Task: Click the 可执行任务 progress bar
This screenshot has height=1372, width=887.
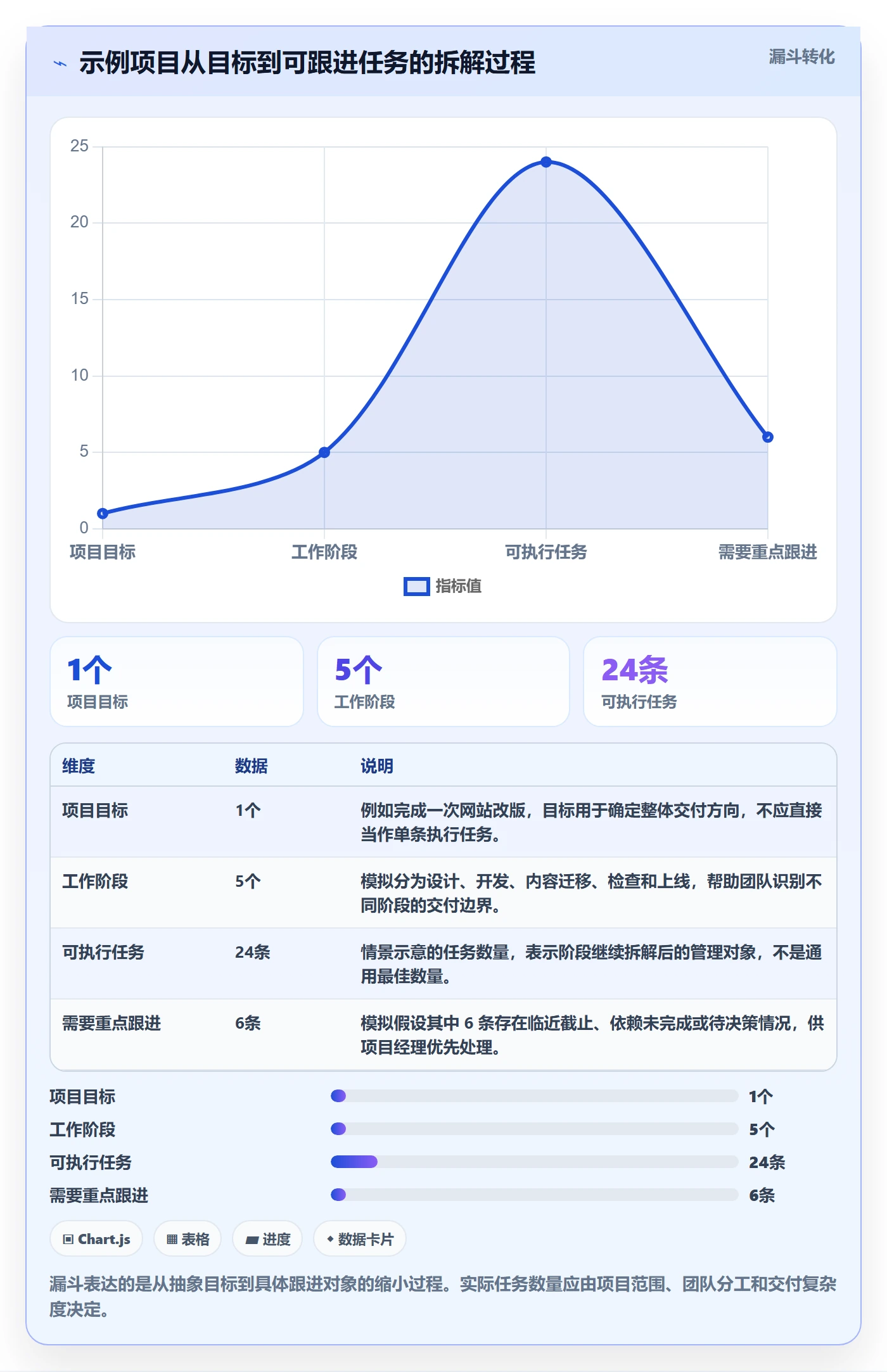Action: pos(534,1162)
